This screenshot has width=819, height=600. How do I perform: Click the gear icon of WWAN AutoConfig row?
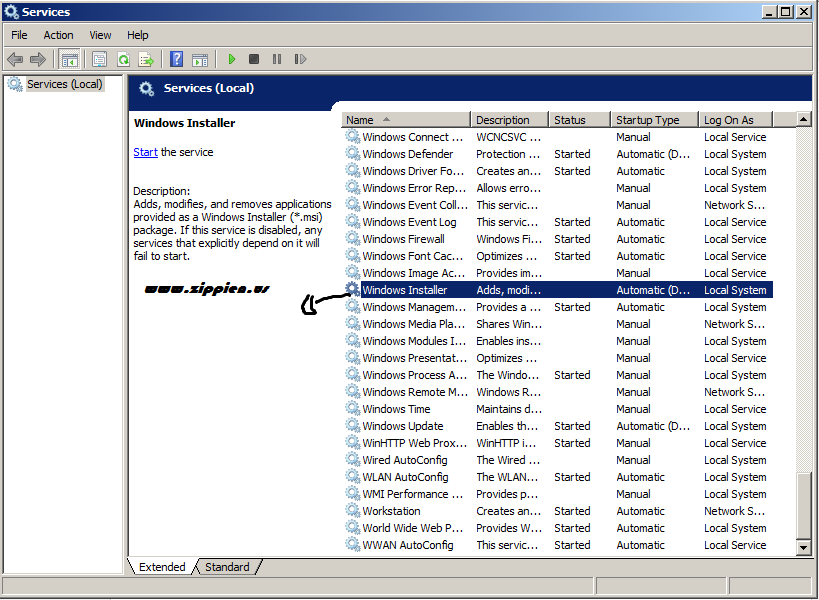click(353, 544)
